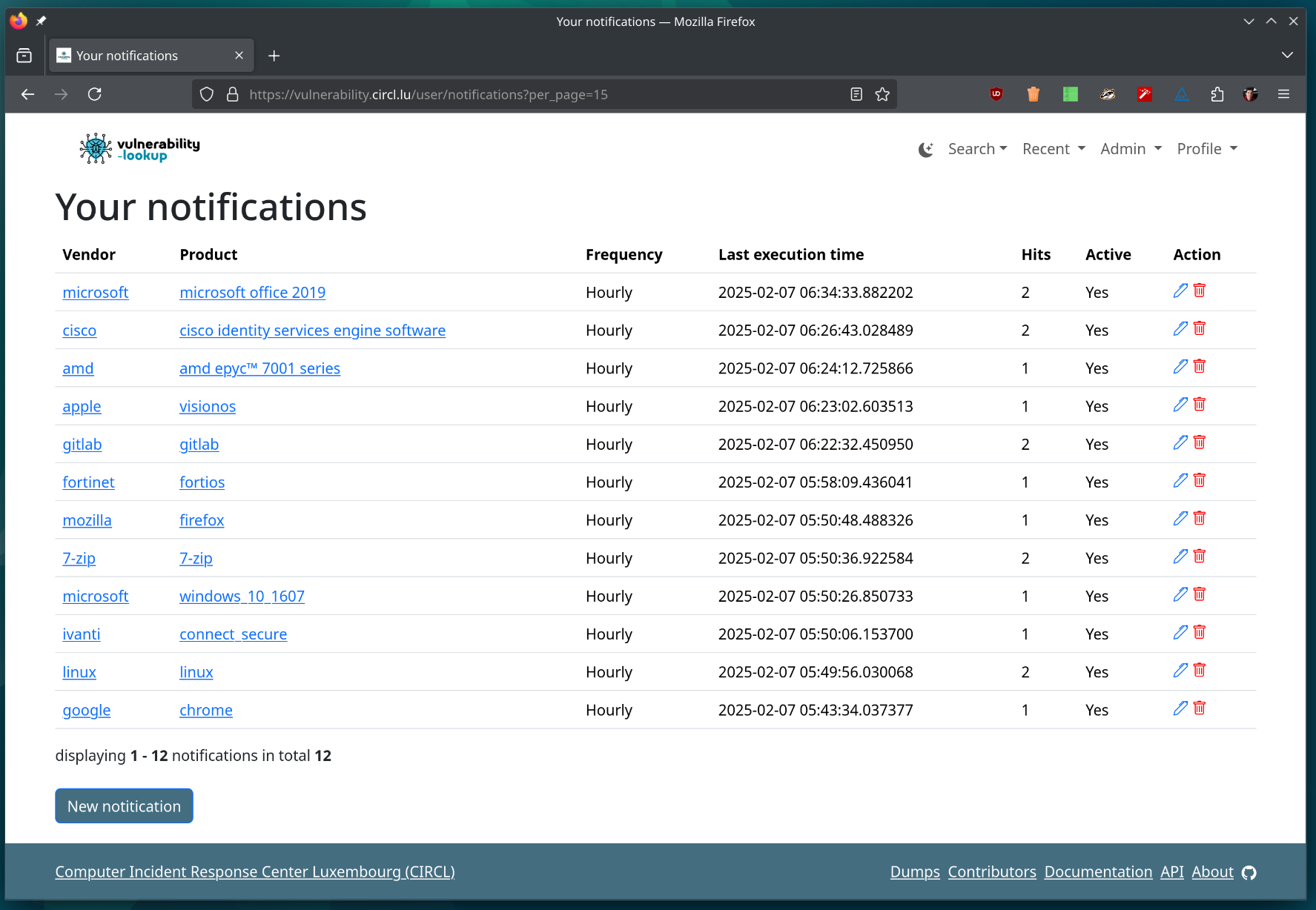Screen dimensions: 1316x910
Task: Open a new browser tab
Action: (274, 56)
